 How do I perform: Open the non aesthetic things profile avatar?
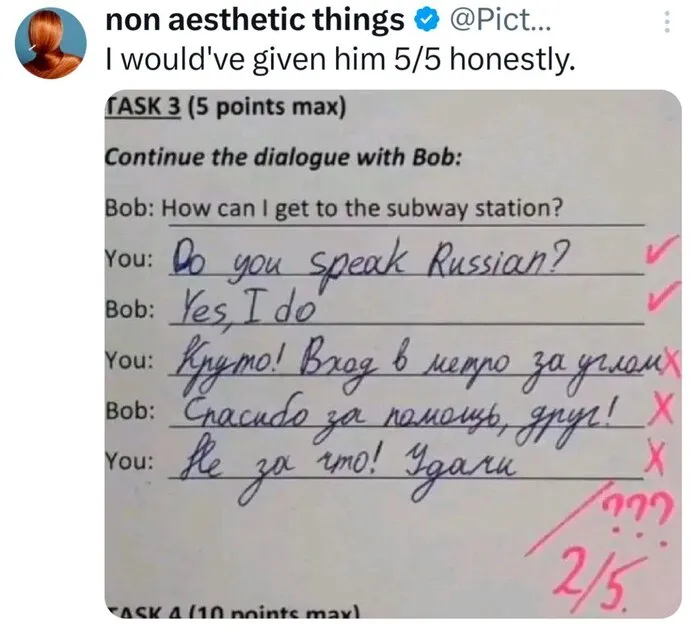(52, 42)
